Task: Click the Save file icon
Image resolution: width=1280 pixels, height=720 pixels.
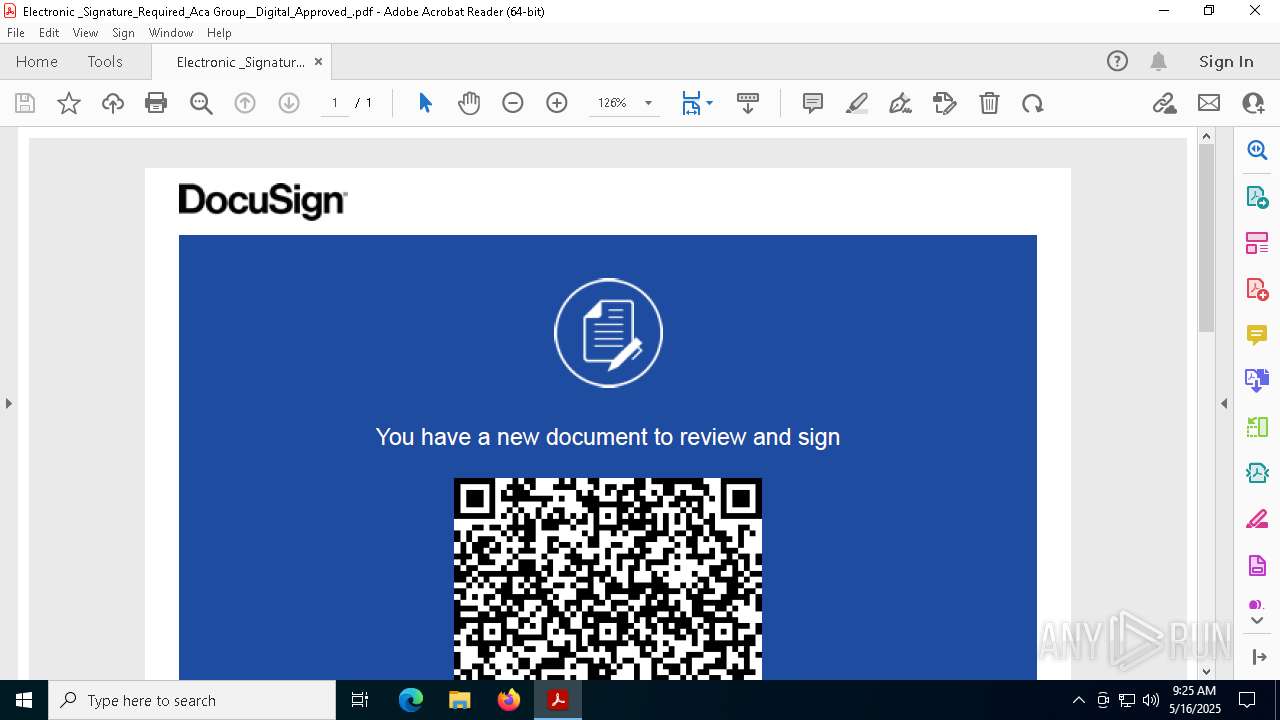Action: click(x=25, y=103)
